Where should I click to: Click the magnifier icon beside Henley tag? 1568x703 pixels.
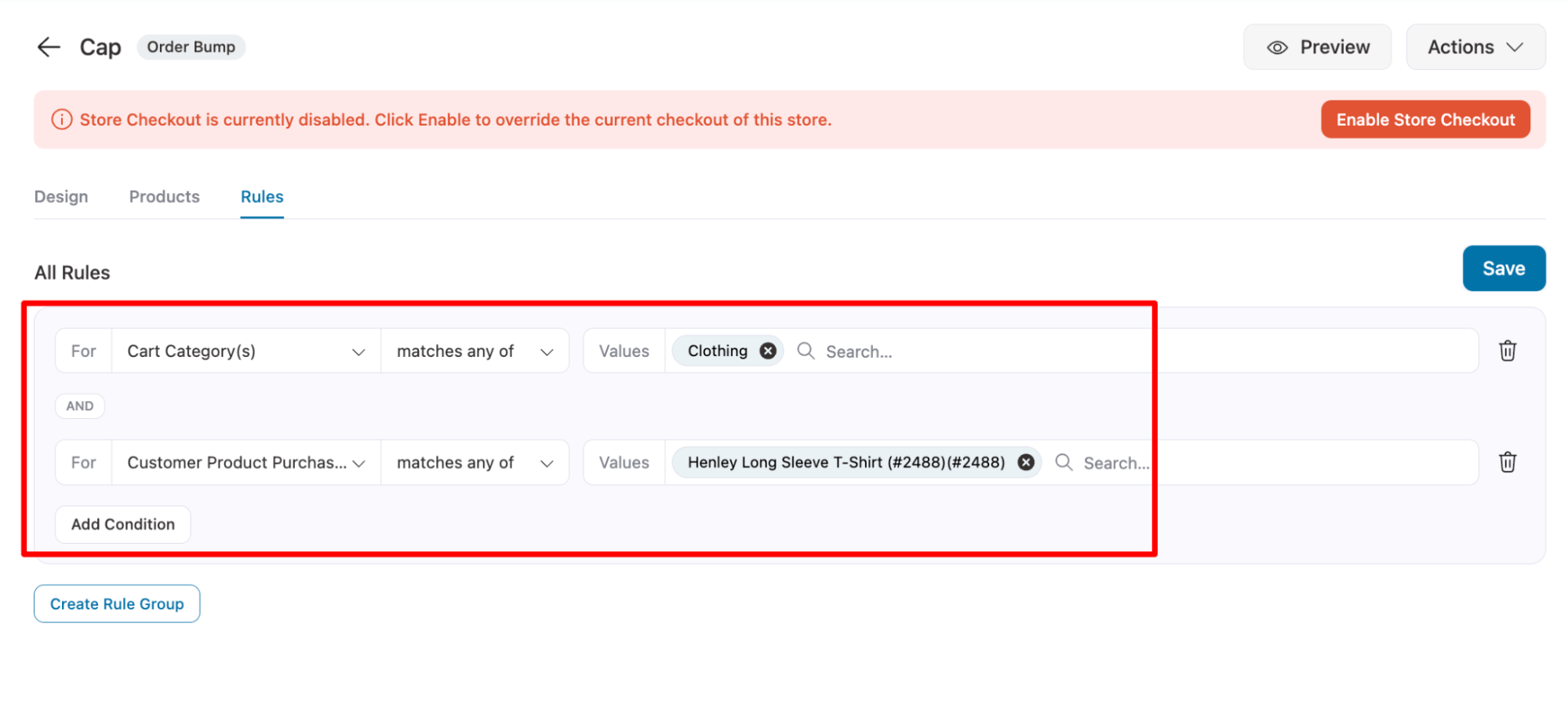click(x=1064, y=462)
